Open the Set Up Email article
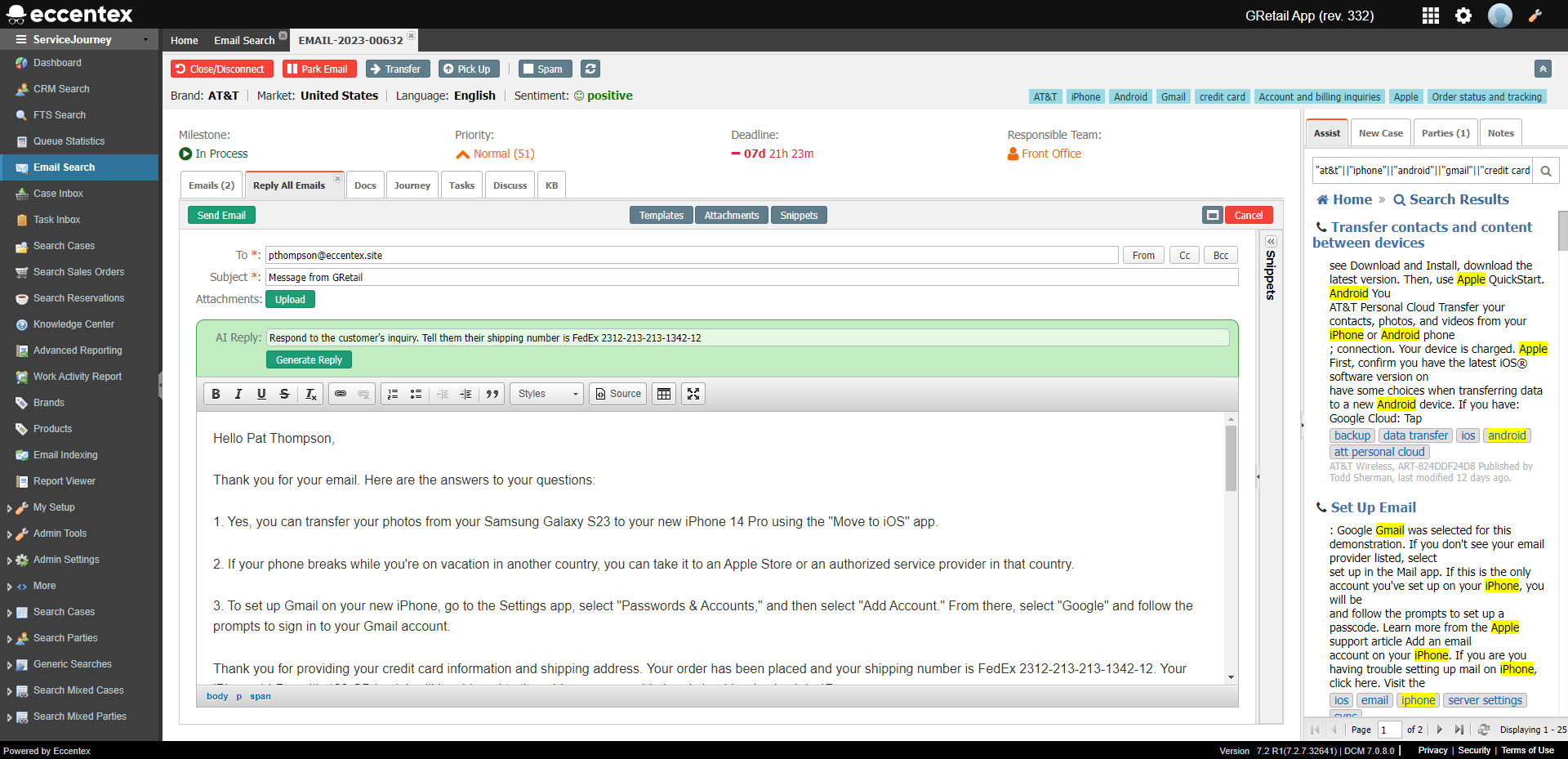Viewport: 1568px width, 759px height. coord(1373,507)
